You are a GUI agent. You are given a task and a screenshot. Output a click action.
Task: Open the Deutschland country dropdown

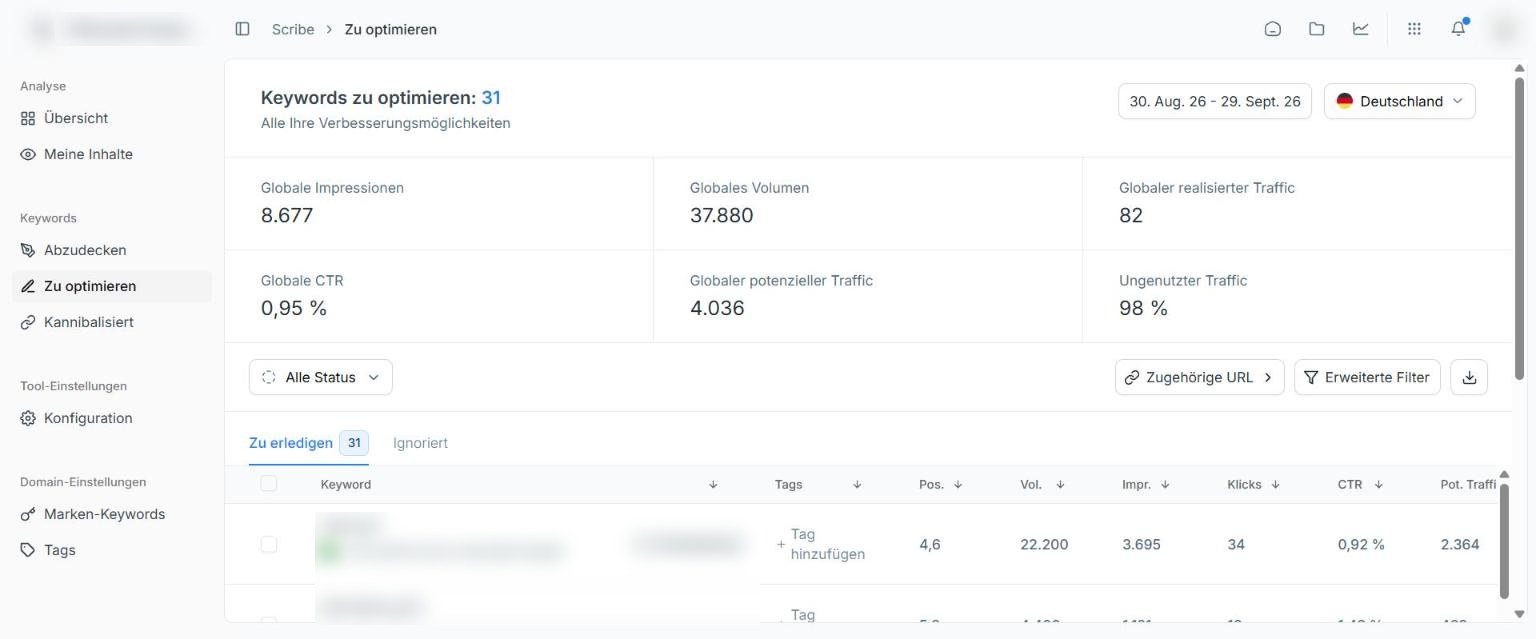point(1400,101)
